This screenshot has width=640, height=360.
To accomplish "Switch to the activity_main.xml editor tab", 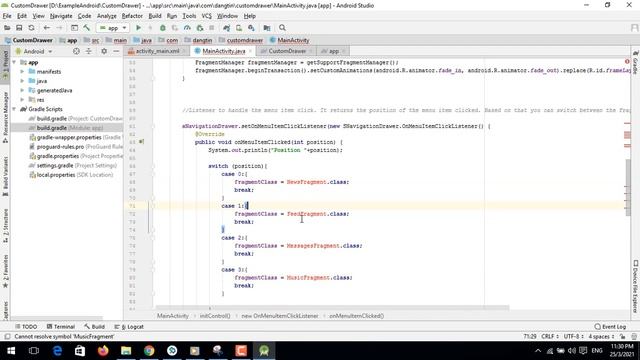I will [x=157, y=51].
